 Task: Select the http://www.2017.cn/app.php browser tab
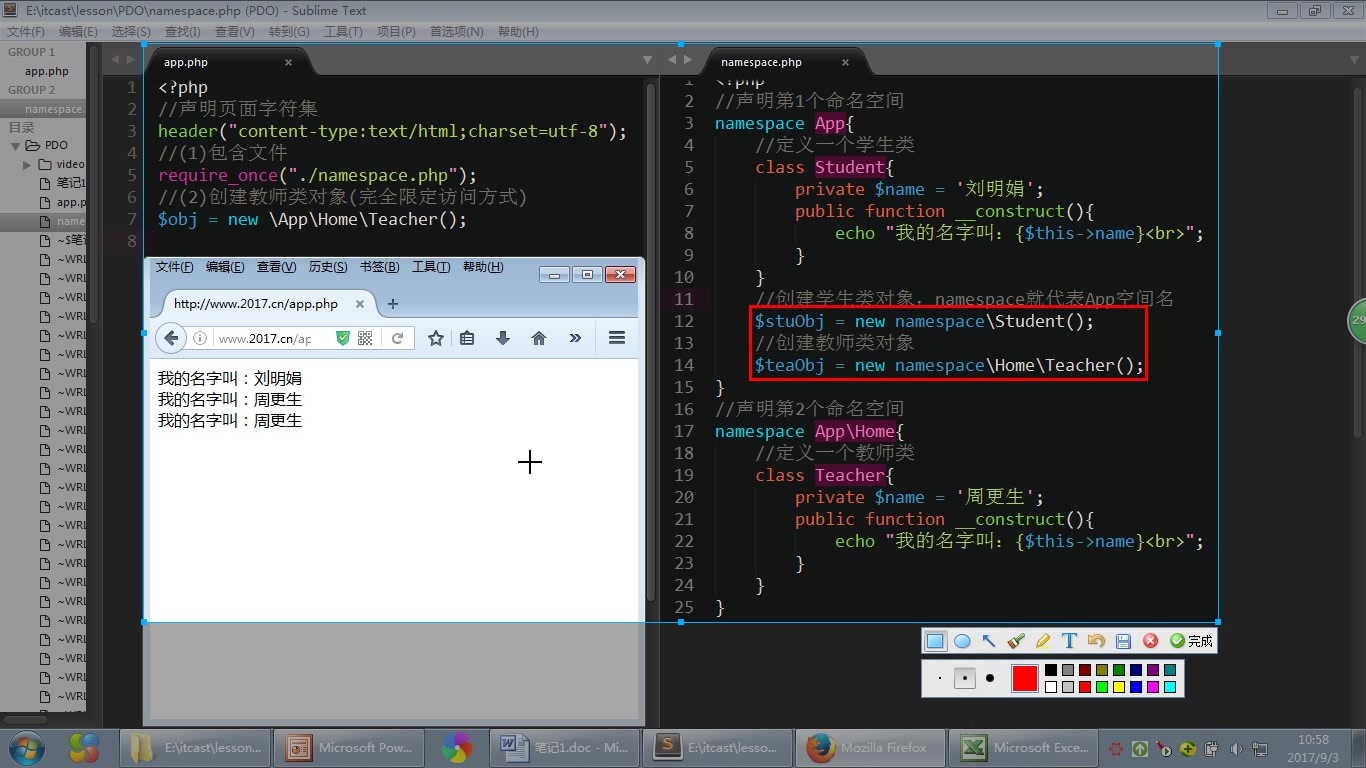tap(264, 304)
